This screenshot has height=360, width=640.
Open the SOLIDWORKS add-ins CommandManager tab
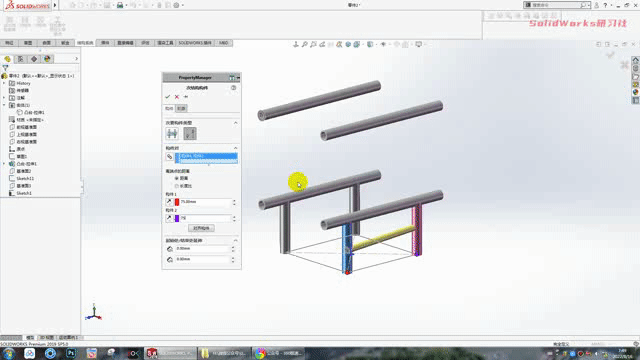pos(195,43)
